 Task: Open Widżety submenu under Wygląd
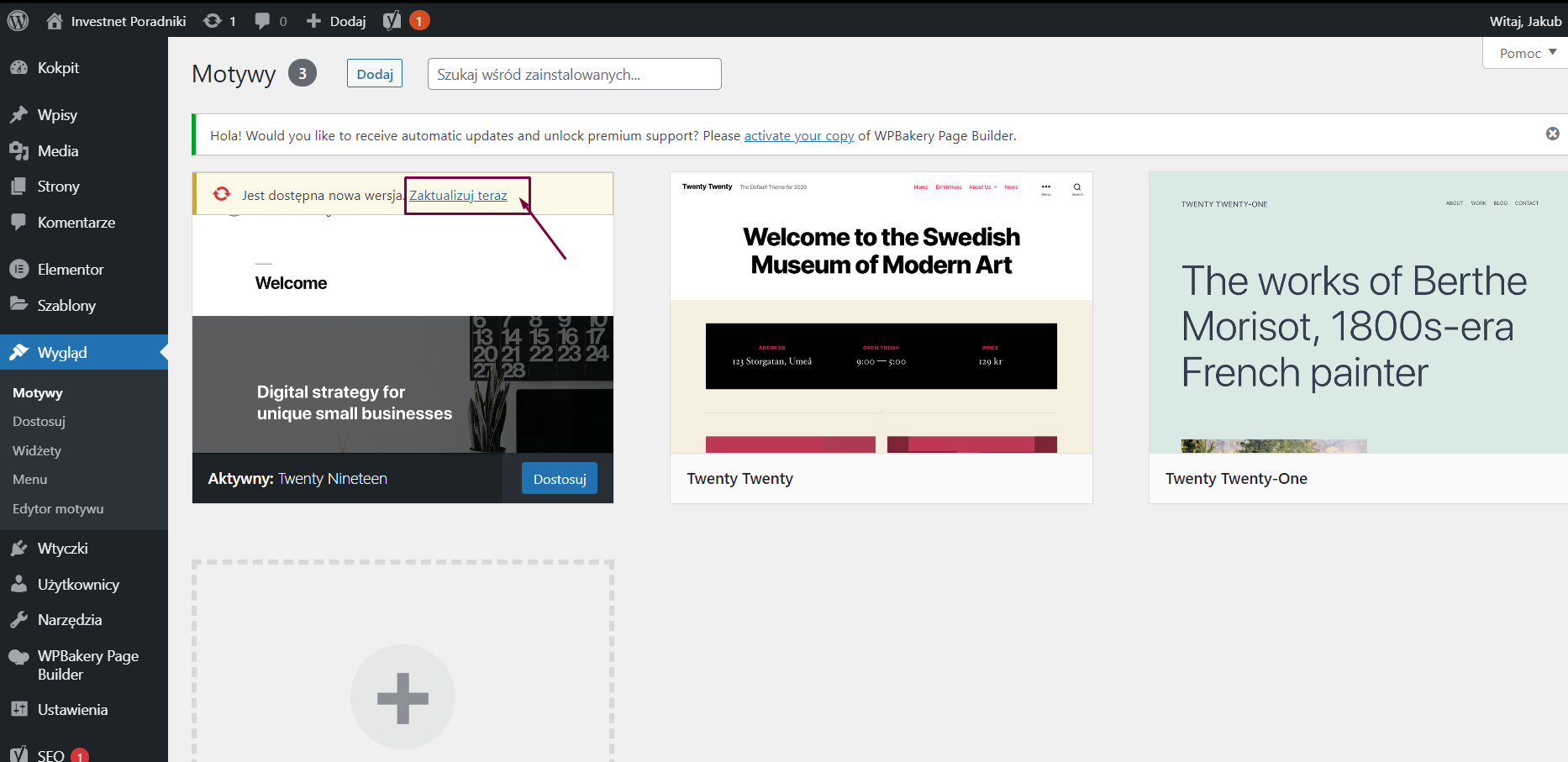tap(37, 451)
